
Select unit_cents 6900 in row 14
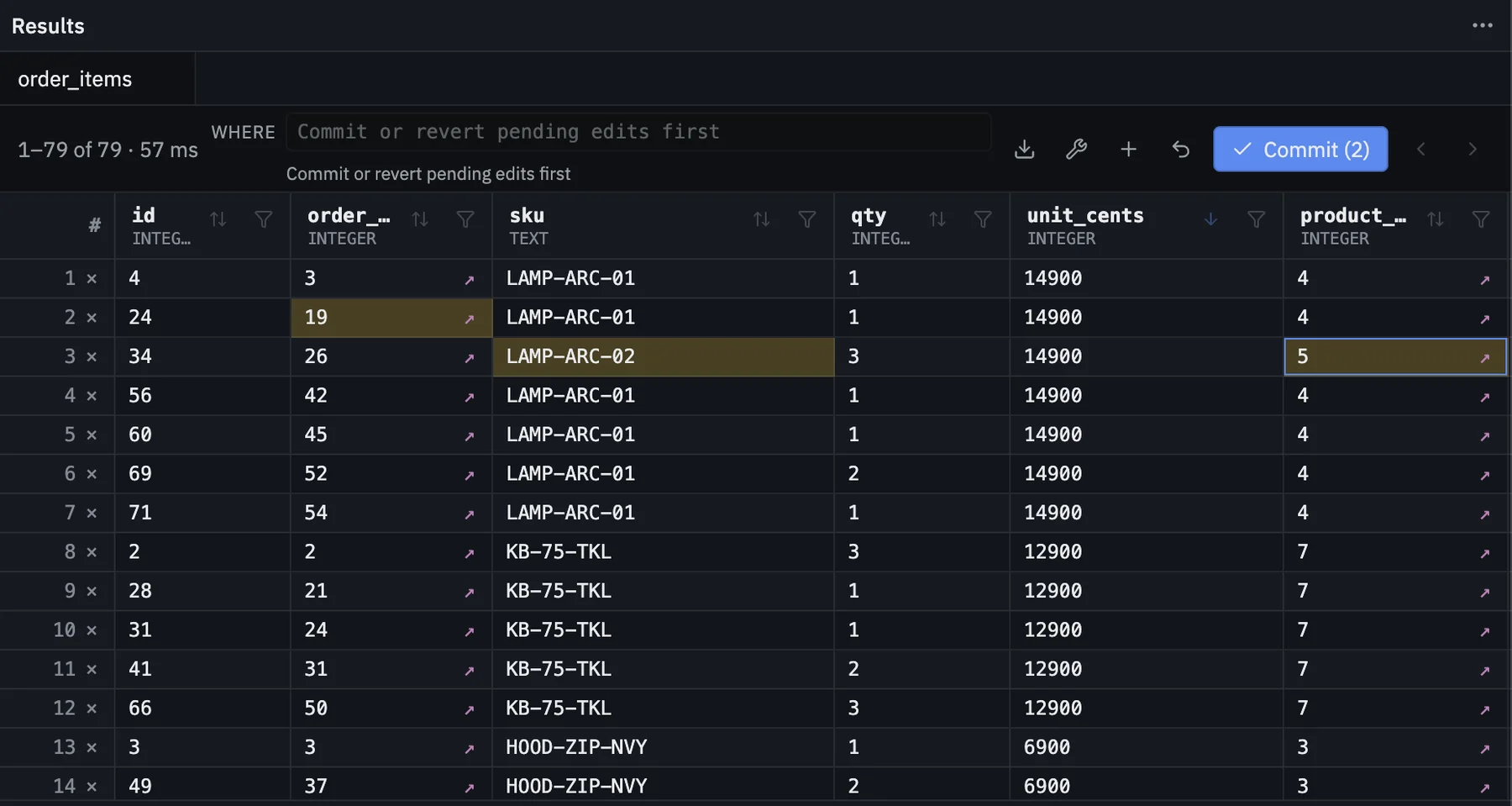1147,787
